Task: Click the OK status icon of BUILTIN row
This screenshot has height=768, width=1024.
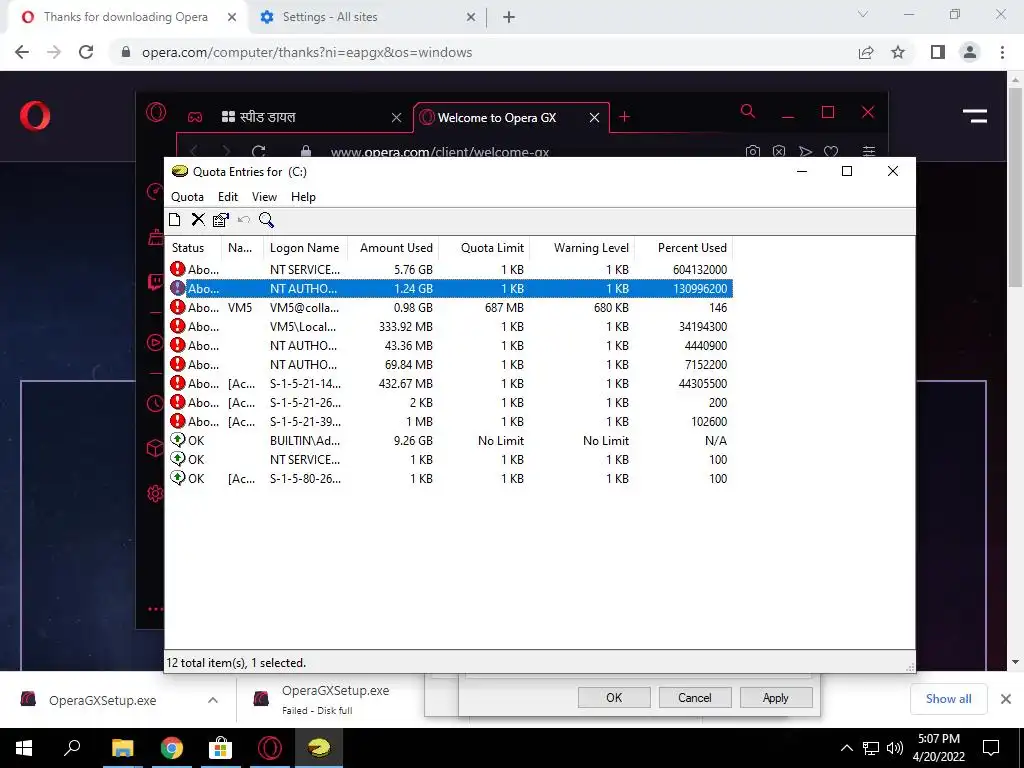Action: (x=177, y=440)
